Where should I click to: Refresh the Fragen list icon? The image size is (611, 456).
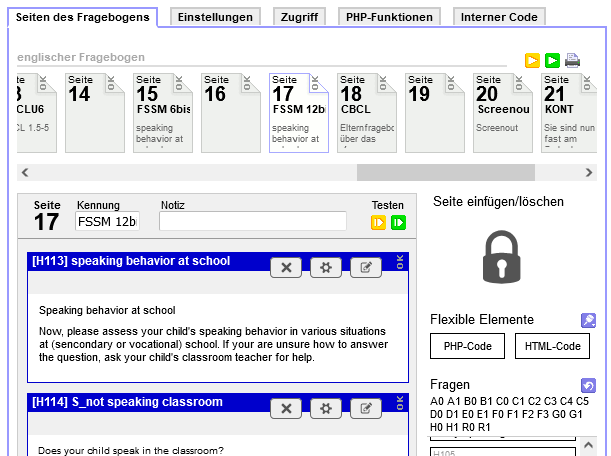[588, 385]
